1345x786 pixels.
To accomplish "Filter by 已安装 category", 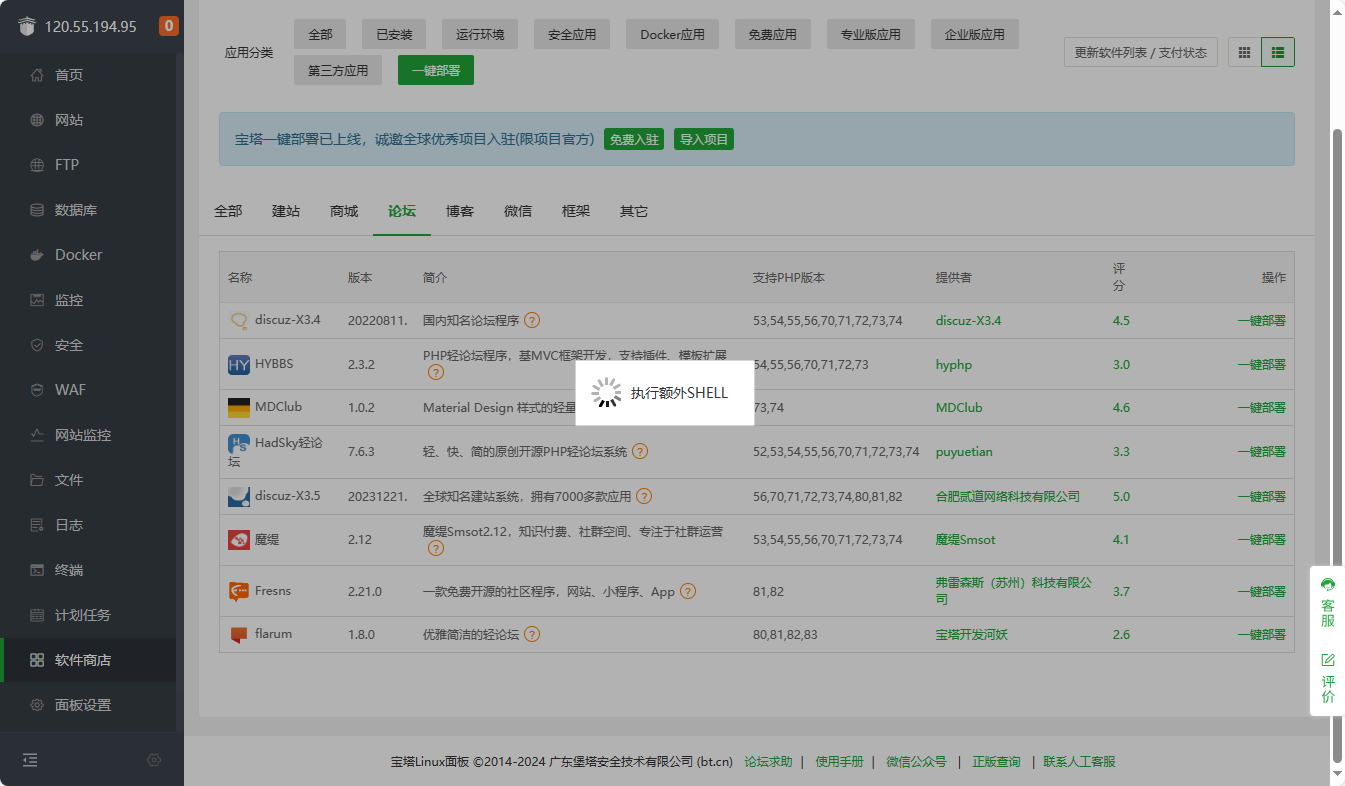I will pyautogui.click(x=394, y=34).
